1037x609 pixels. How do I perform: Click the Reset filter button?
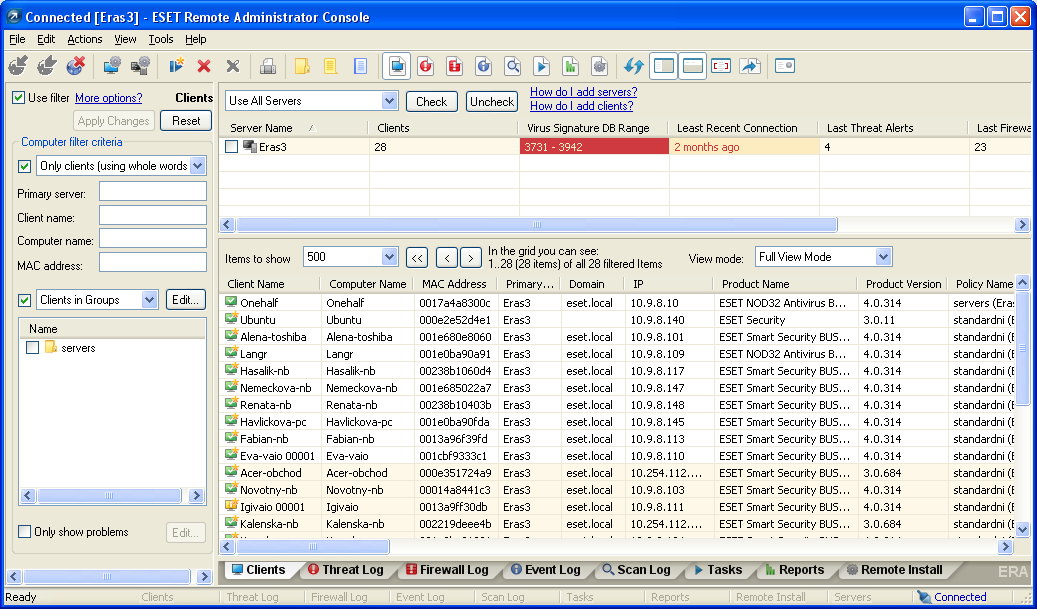tap(186, 121)
